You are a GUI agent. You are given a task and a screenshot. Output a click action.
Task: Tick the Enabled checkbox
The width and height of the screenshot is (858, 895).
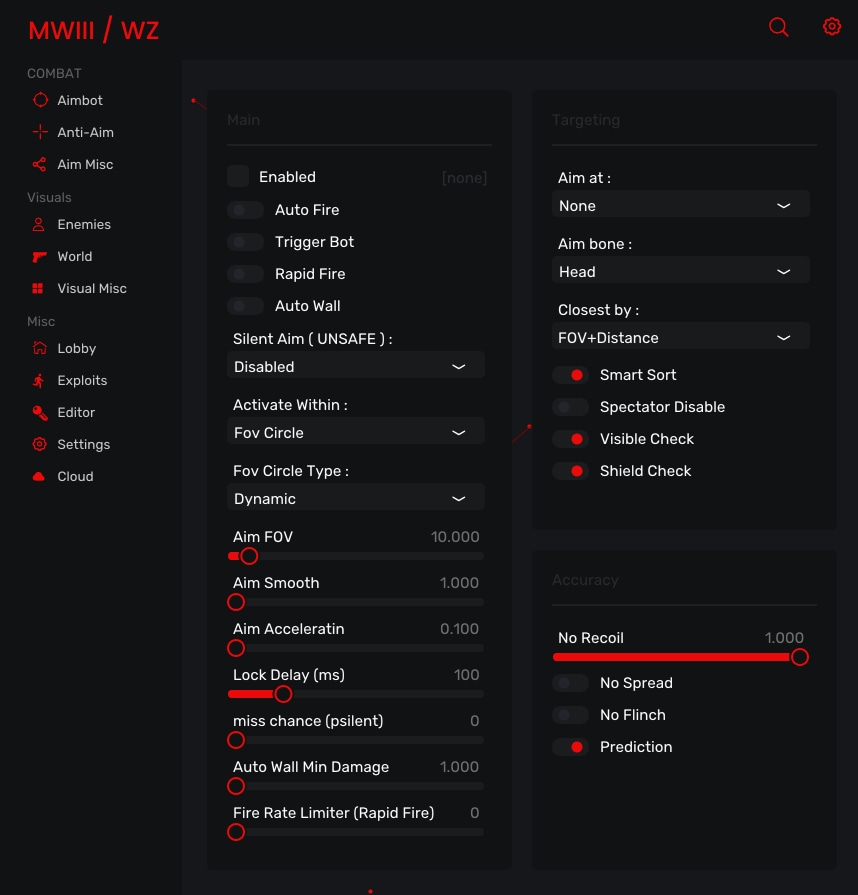click(x=238, y=177)
